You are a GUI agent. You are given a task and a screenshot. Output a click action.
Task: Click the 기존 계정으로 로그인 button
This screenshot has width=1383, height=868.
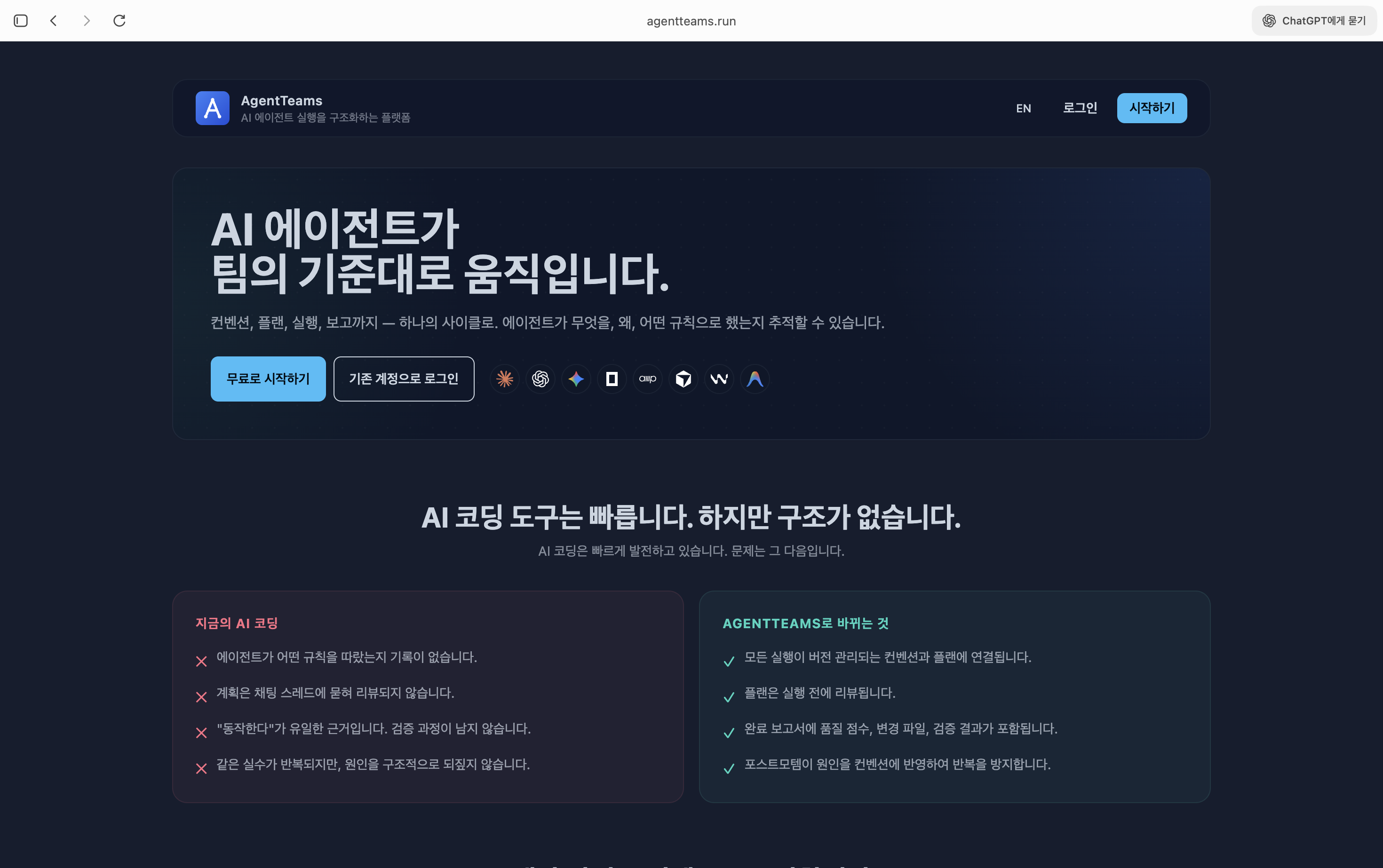pos(403,379)
